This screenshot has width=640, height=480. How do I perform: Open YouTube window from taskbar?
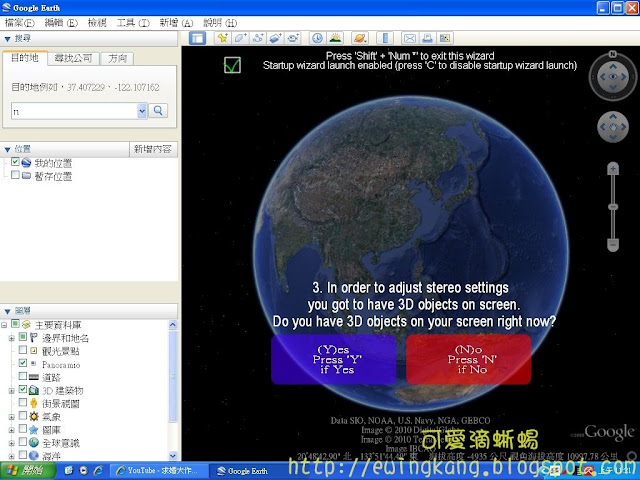(x=159, y=471)
